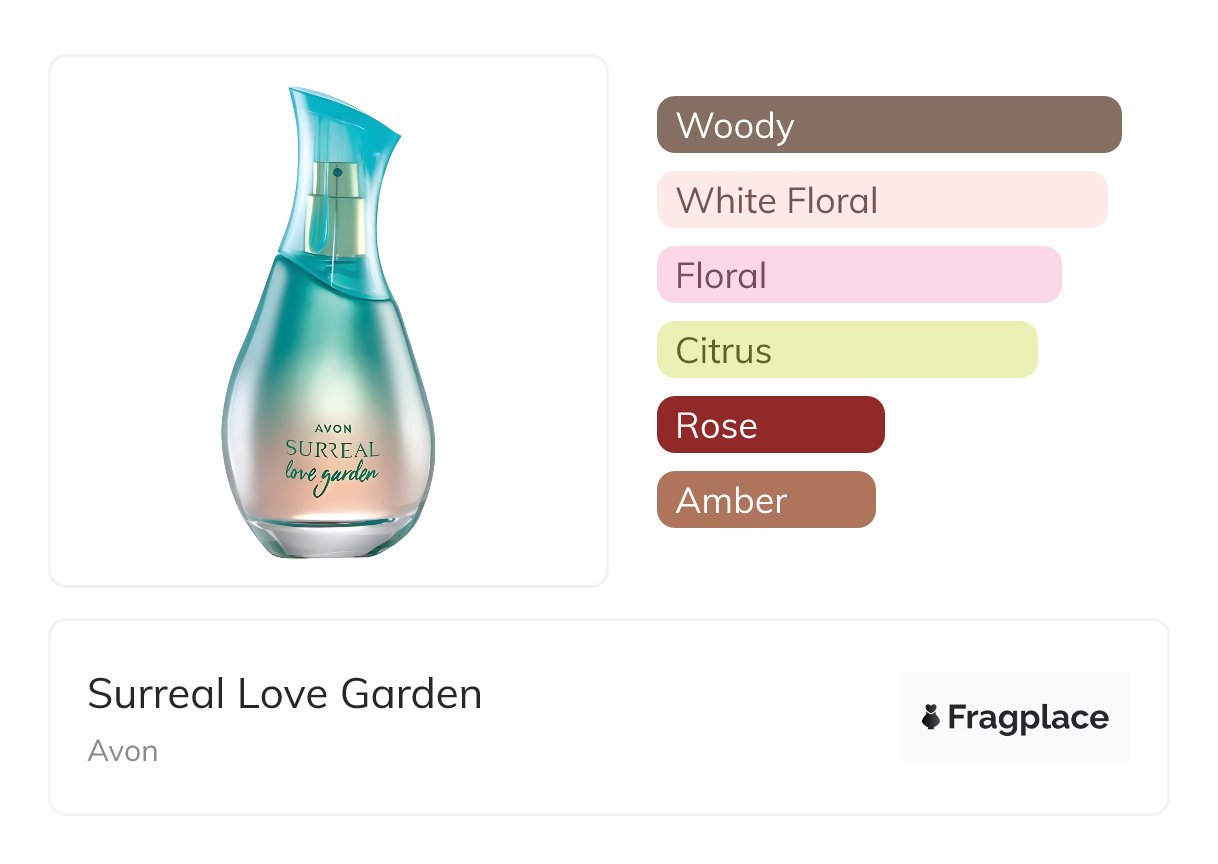Click the Amber accord bar
Viewport: 1218px width, 864px height.
pos(765,500)
